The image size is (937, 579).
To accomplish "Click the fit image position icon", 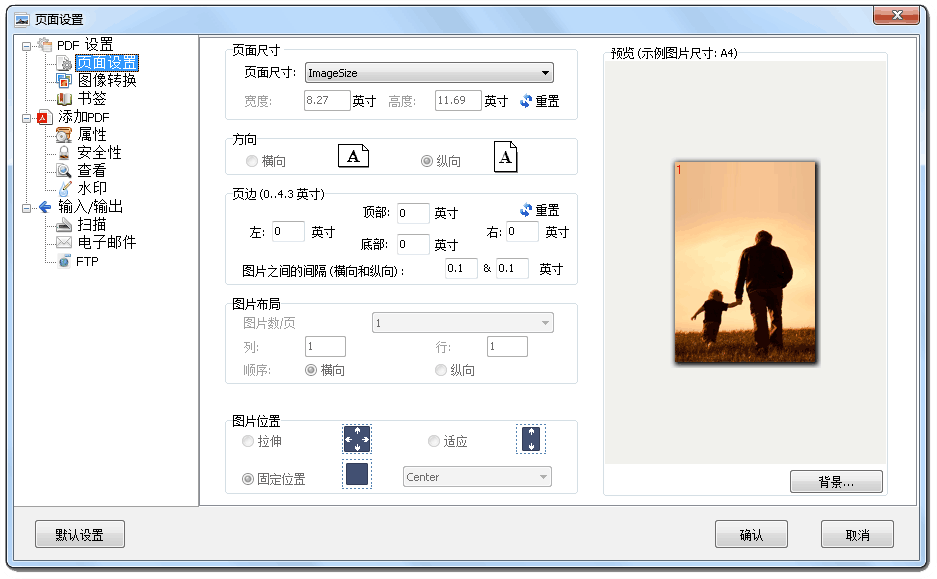I will pos(531,439).
